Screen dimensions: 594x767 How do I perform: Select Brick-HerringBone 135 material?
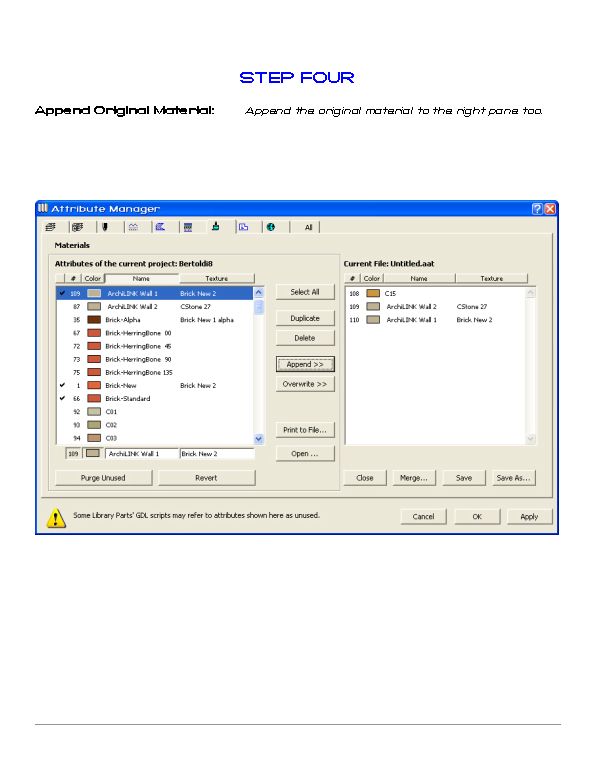(x=155, y=373)
